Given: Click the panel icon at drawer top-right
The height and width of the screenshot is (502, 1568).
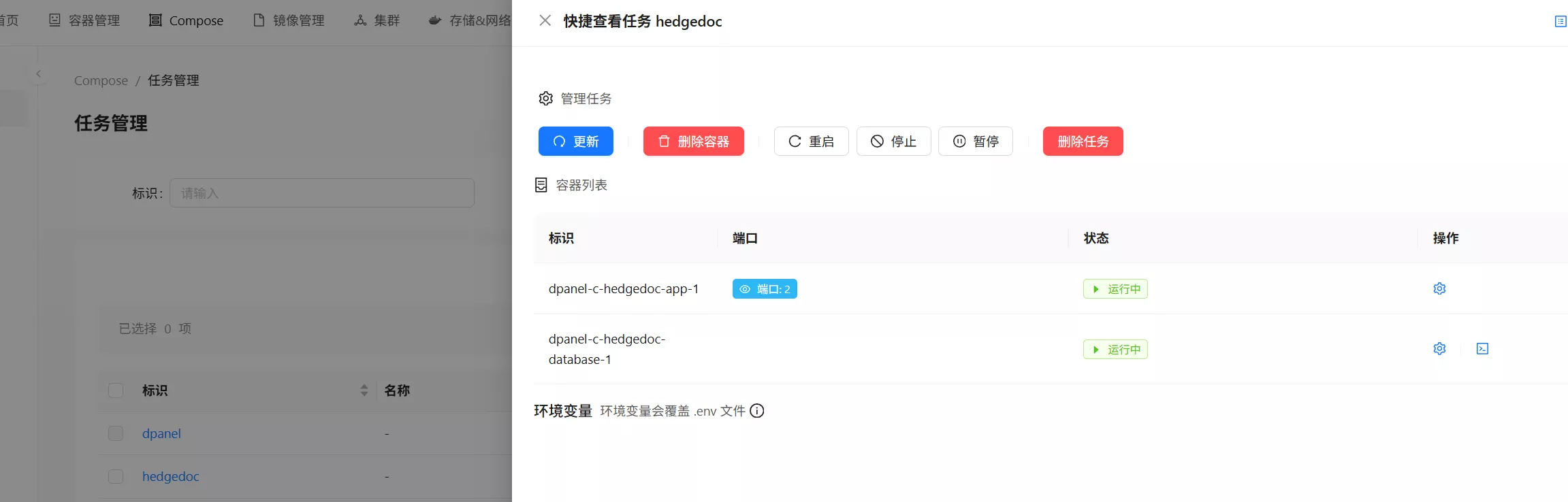Looking at the screenshot, I should click(x=1560, y=22).
